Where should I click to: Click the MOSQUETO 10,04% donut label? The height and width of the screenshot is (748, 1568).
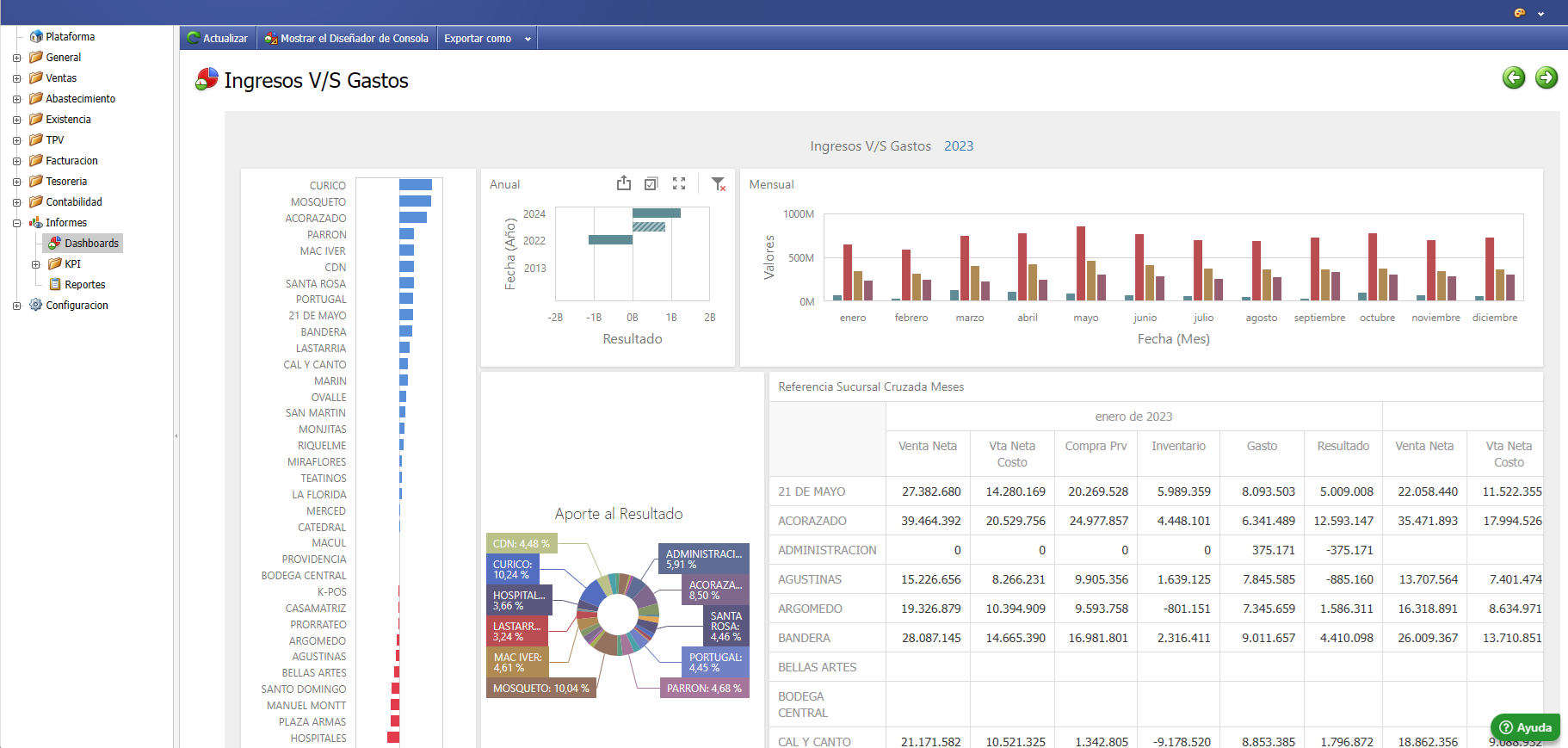(540, 689)
